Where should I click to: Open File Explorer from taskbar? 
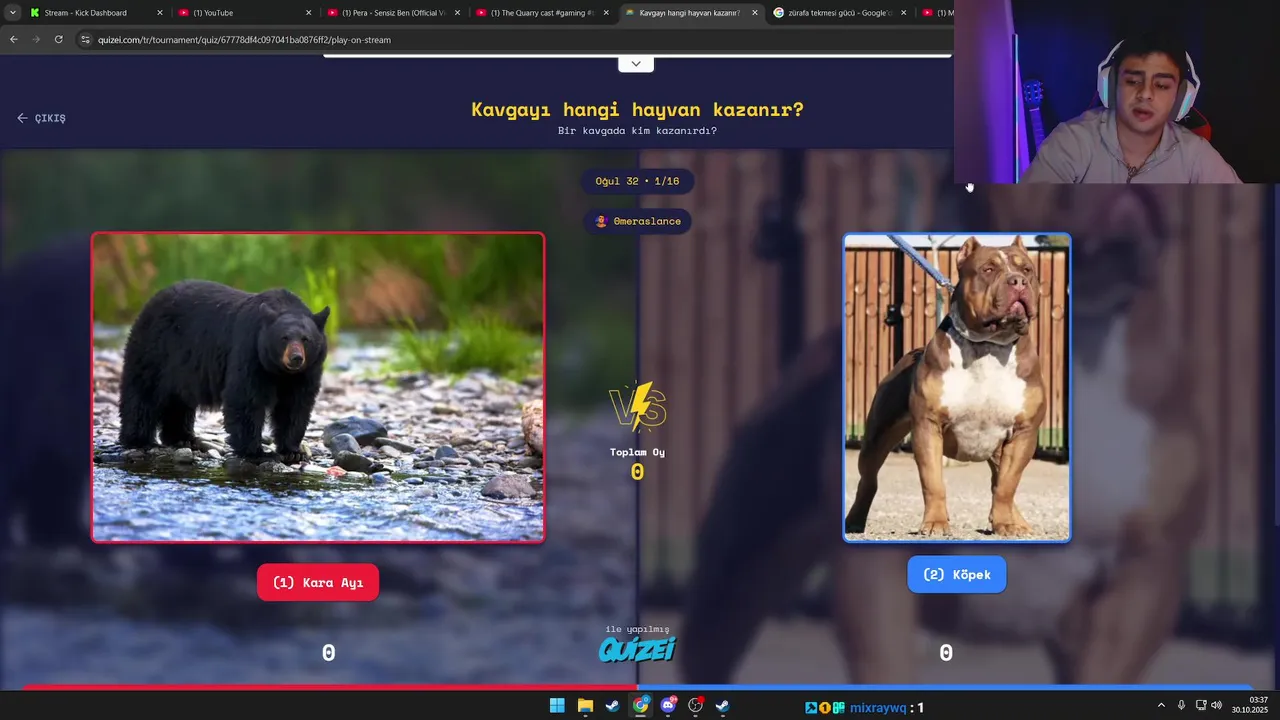point(585,706)
